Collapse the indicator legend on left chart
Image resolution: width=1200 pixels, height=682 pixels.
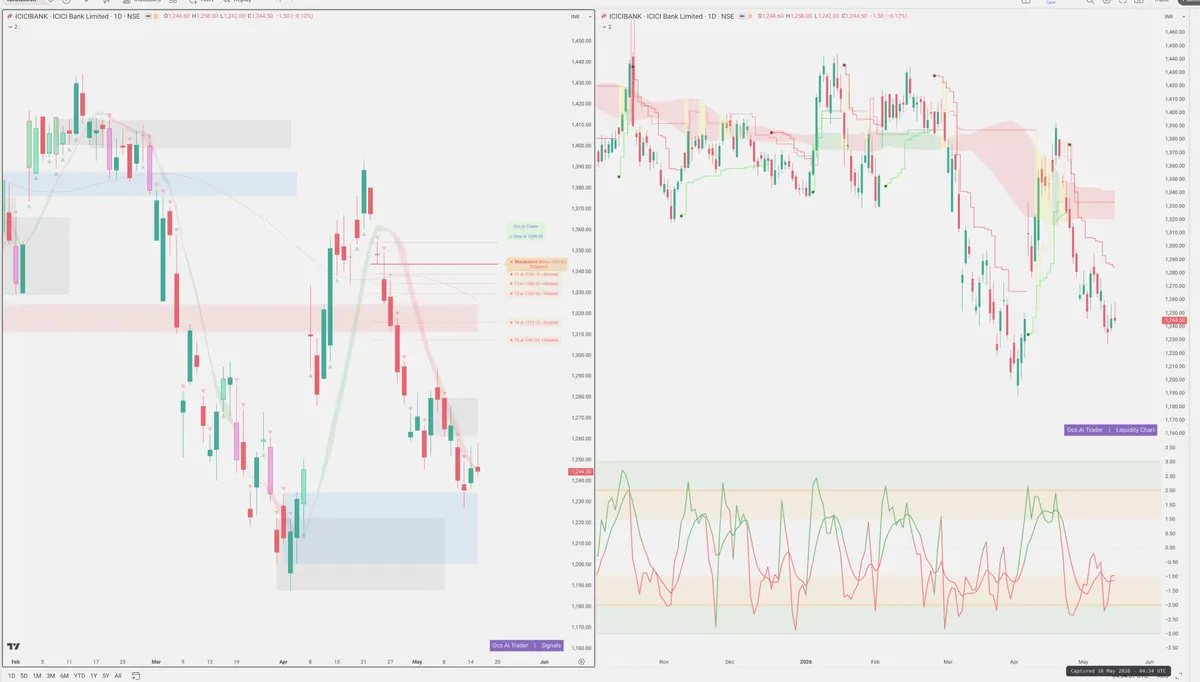click(12, 27)
